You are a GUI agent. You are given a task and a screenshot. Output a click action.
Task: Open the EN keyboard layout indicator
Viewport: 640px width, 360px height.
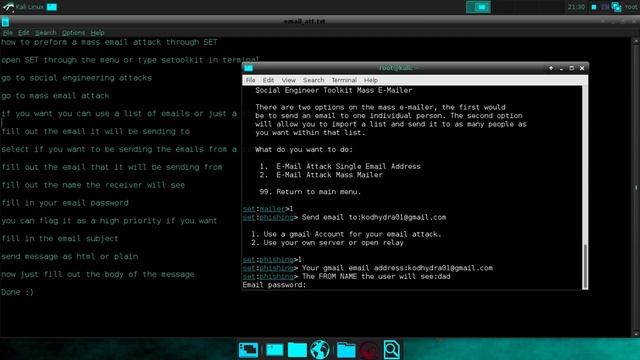tap(605, 7)
